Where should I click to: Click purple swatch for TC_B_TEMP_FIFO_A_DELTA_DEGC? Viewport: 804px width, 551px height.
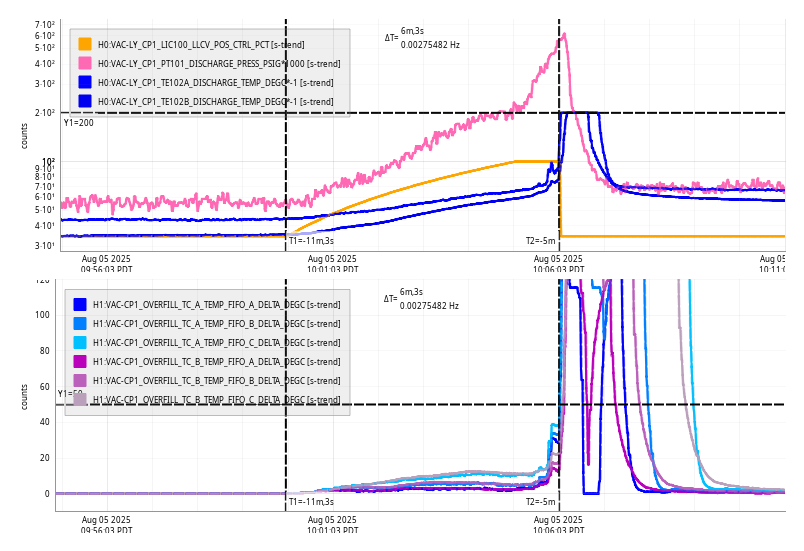click(x=80, y=361)
